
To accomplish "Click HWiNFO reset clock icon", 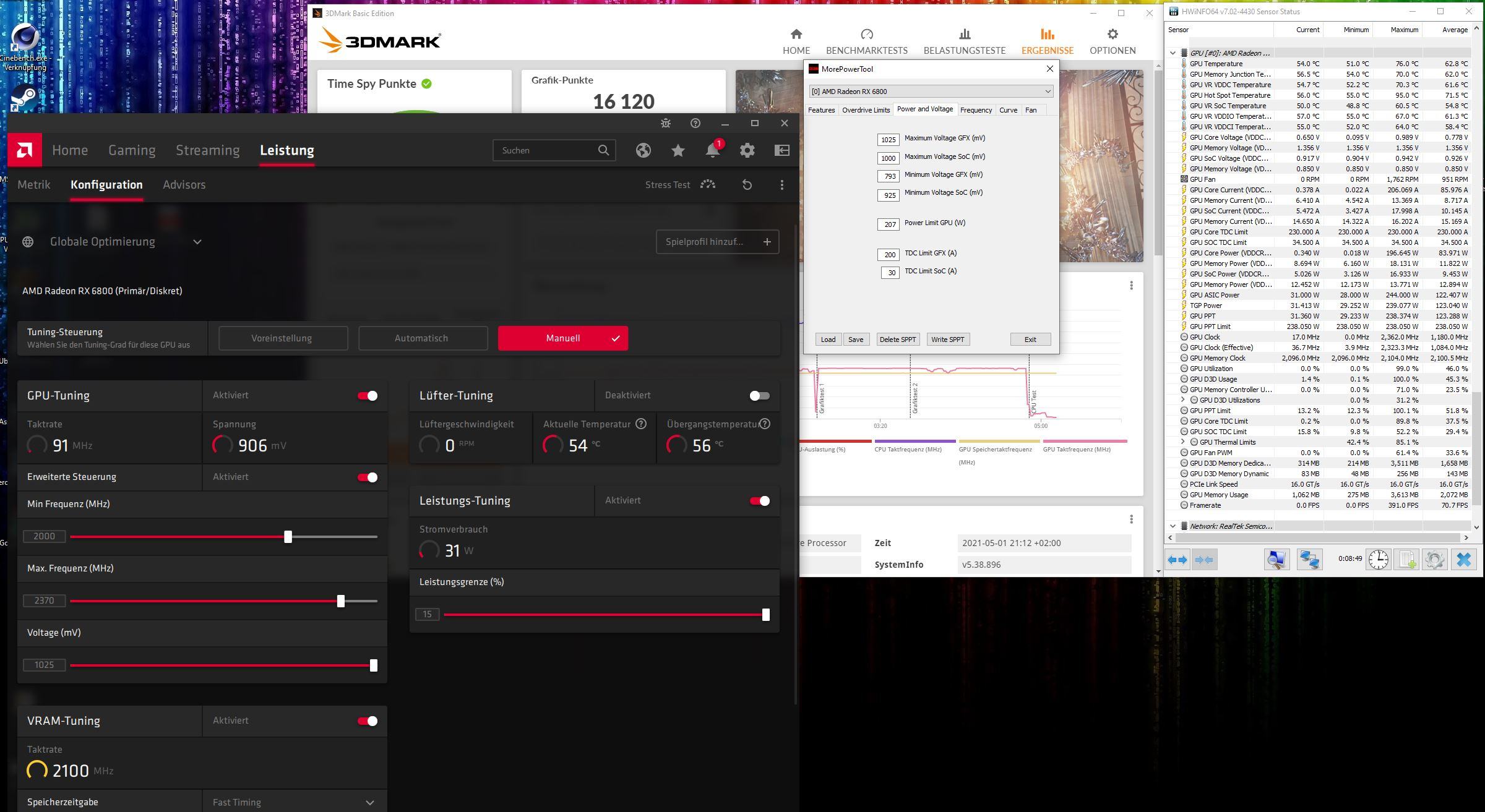I will coord(1378,560).
